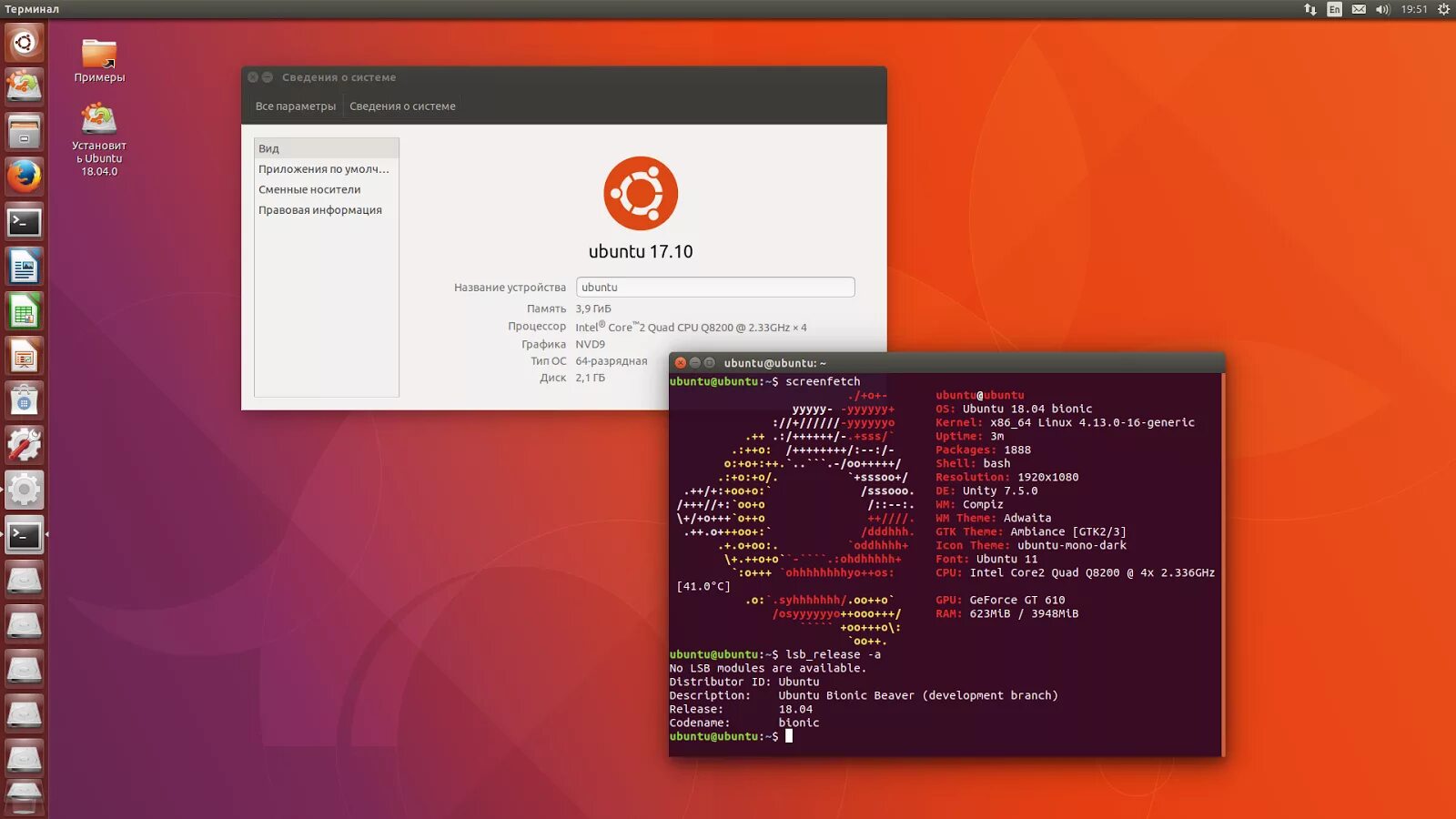Image resolution: width=1456 pixels, height=819 pixels.
Task: Click the RAM: 623MiB / 3948MiB line
Action: [x=1006, y=613]
